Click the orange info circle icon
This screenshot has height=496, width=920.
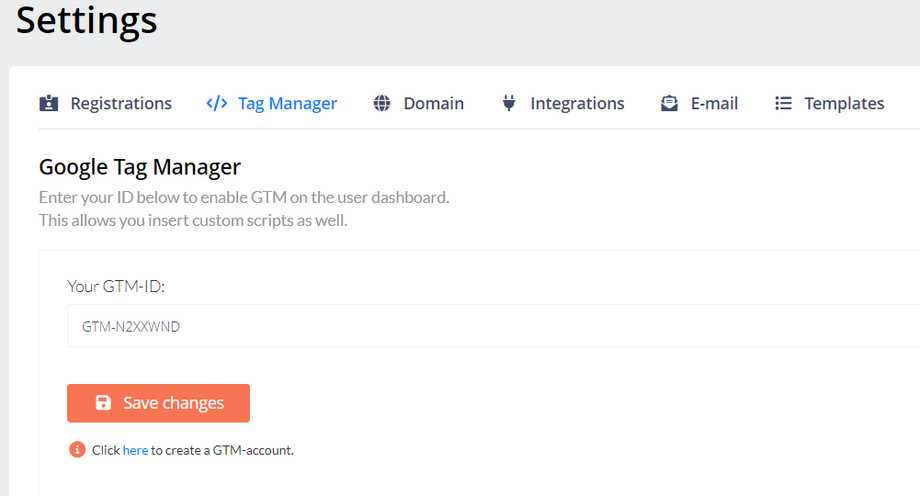point(77,450)
